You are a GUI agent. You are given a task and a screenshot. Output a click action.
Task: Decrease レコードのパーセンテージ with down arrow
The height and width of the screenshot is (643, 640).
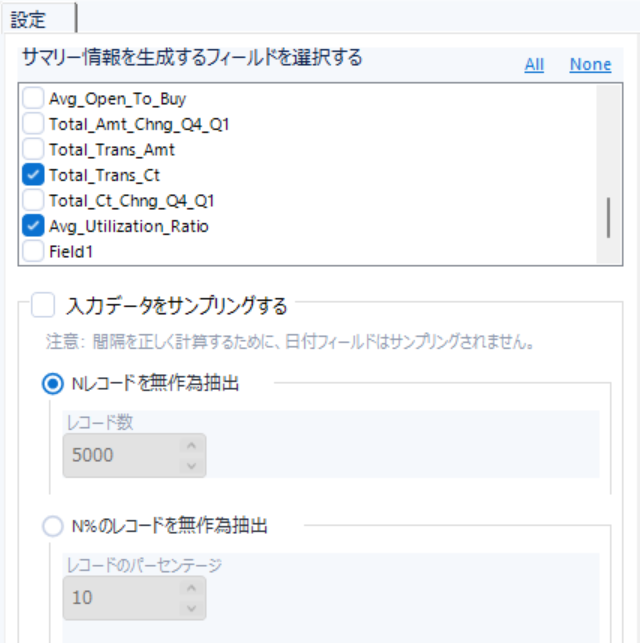[x=191, y=609]
